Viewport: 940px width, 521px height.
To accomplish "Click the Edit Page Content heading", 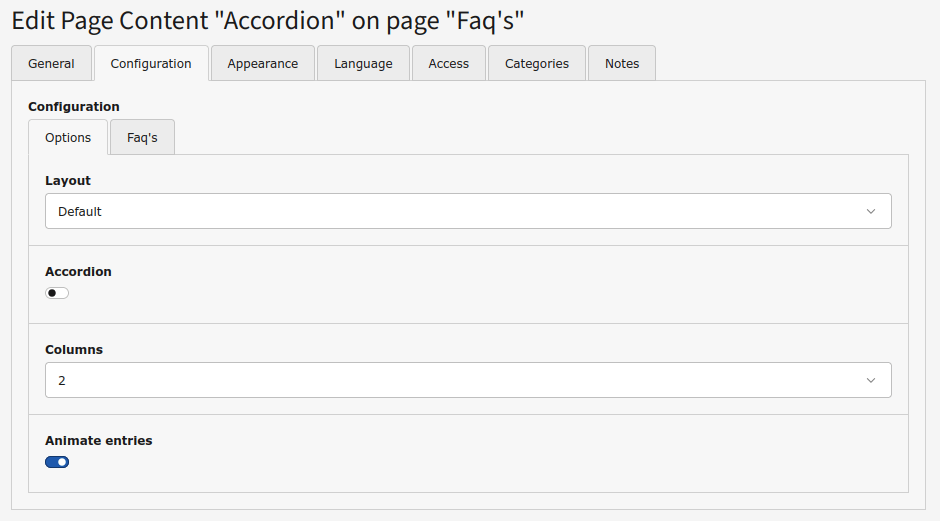I will pyautogui.click(x=268, y=19).
